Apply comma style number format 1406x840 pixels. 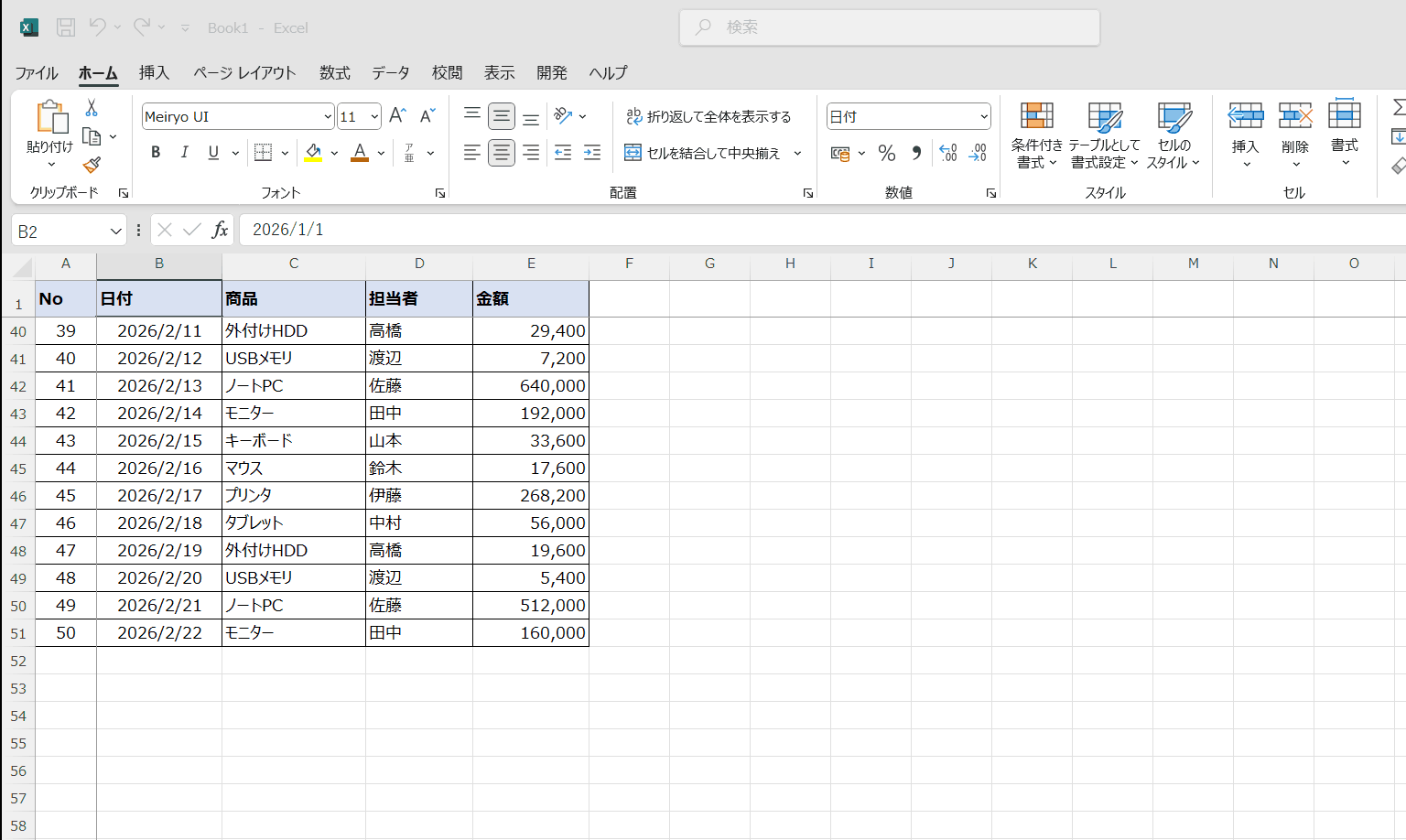click(916, 153)
